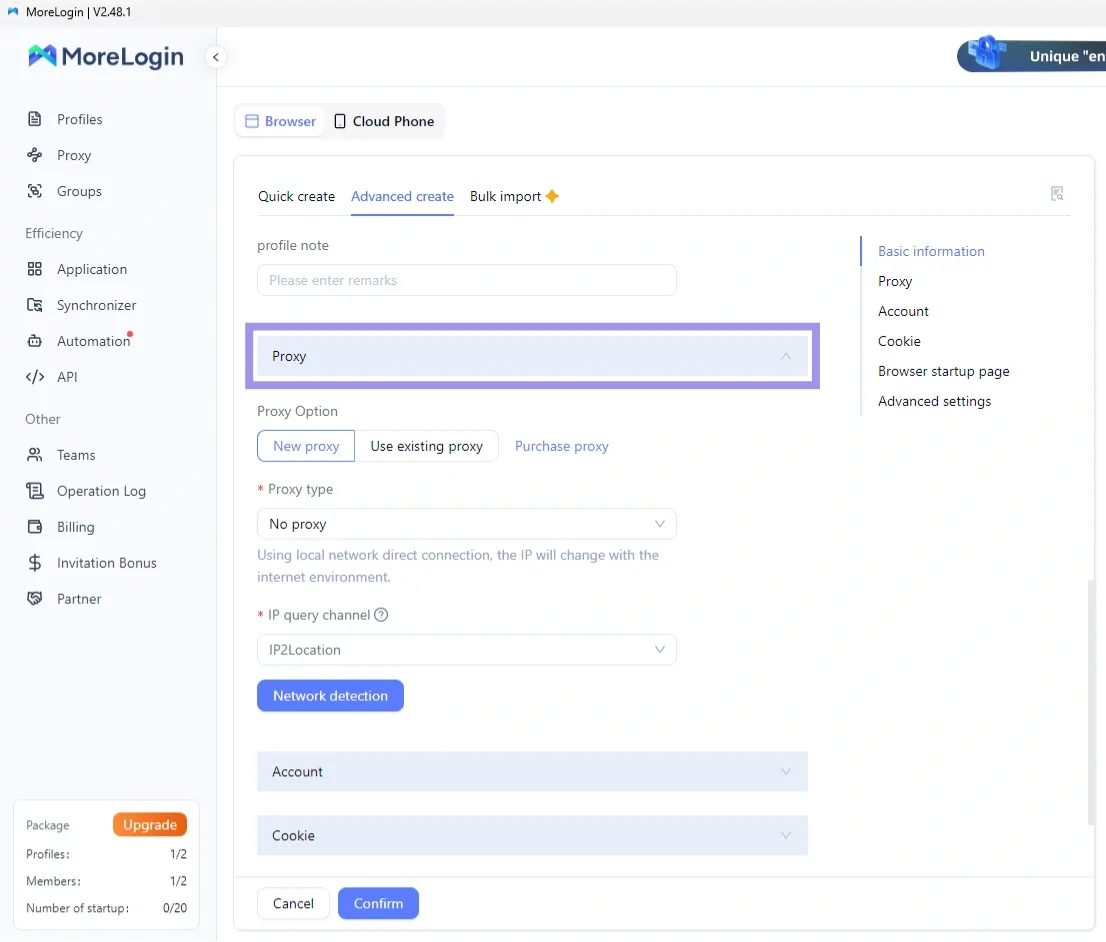
Task: Type remarks in the profile note field
Action: (466, 280)
